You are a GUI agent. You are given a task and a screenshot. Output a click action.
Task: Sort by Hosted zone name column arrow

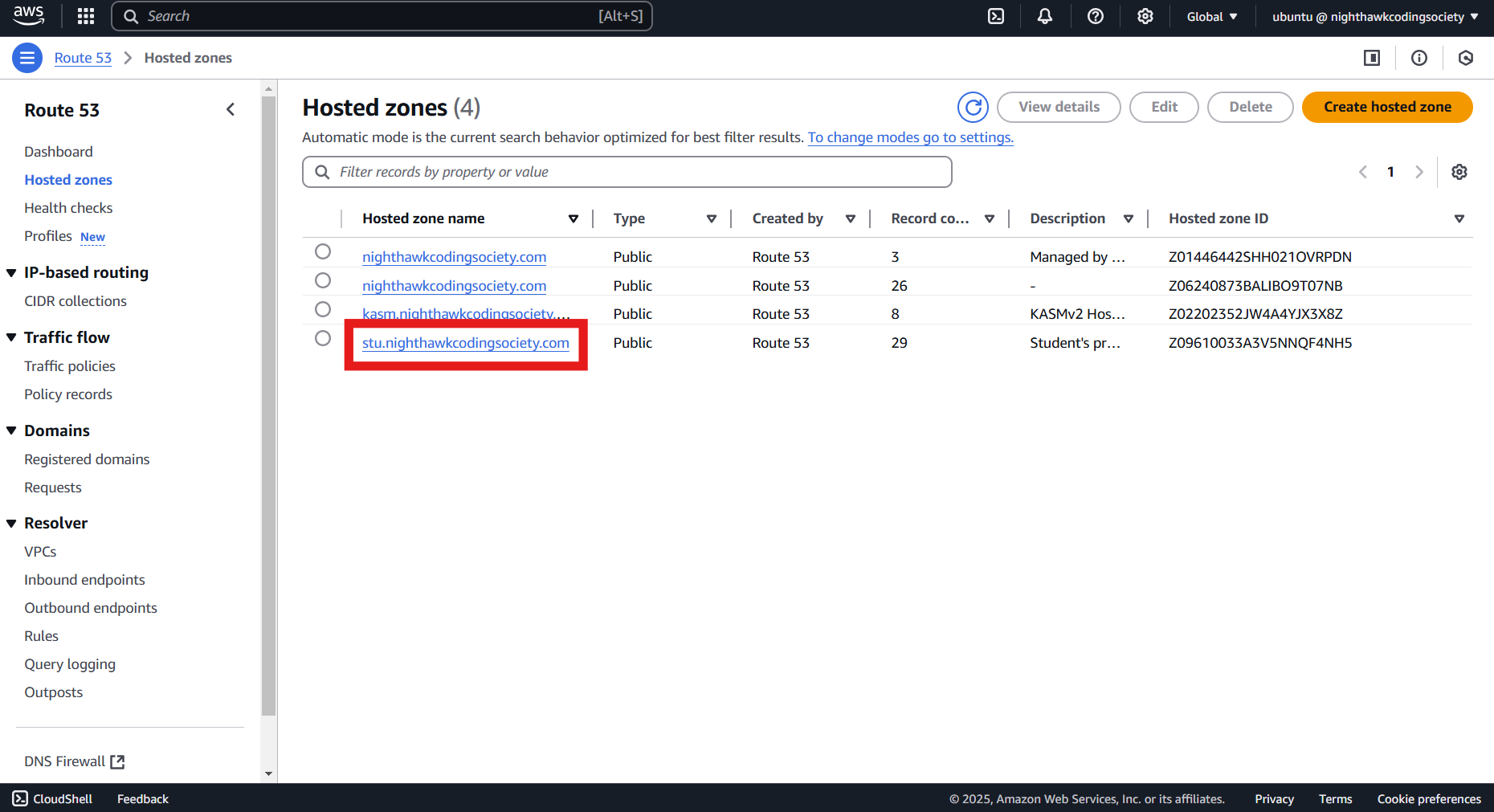(x=574, y=218)
